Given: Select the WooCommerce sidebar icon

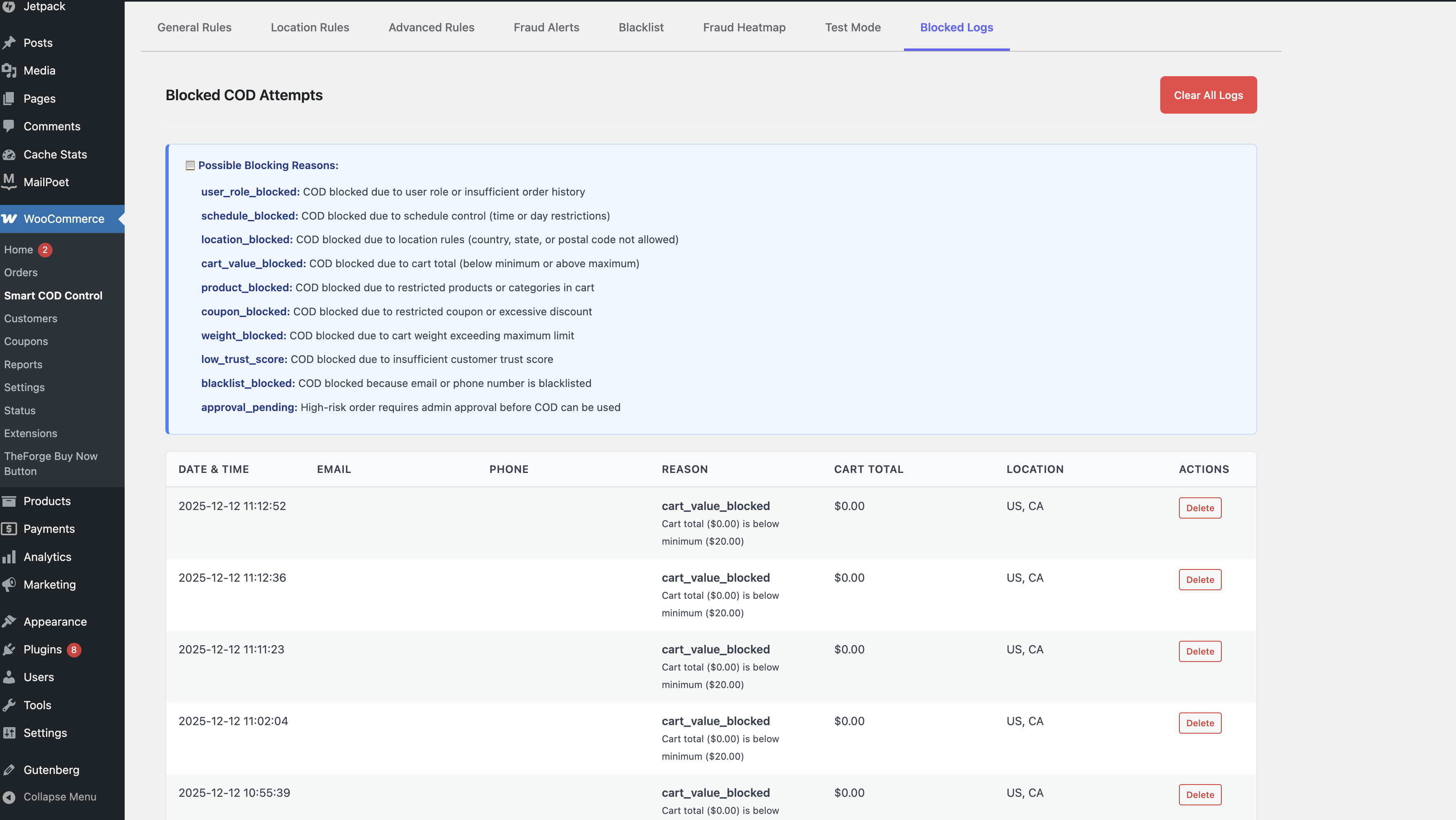Looking at the screenshot, I should 9,219.
